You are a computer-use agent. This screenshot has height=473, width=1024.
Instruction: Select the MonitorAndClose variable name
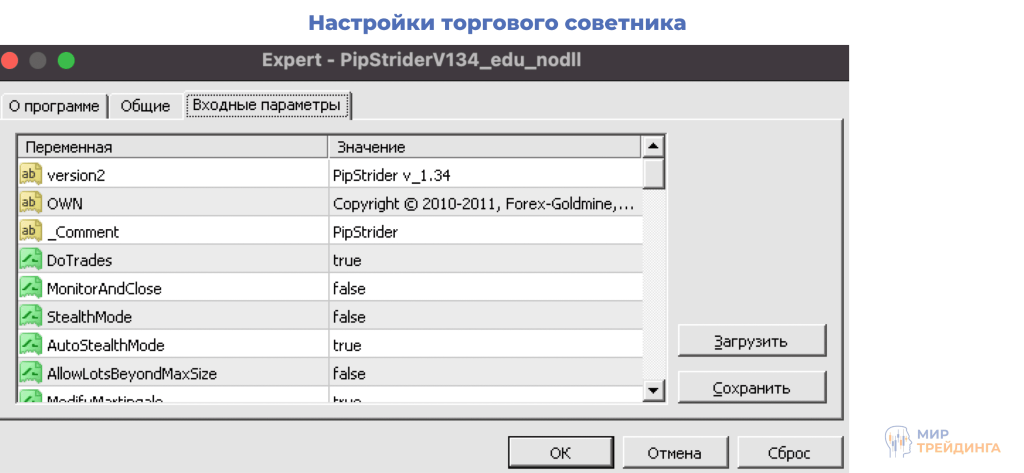coord(104,289)
